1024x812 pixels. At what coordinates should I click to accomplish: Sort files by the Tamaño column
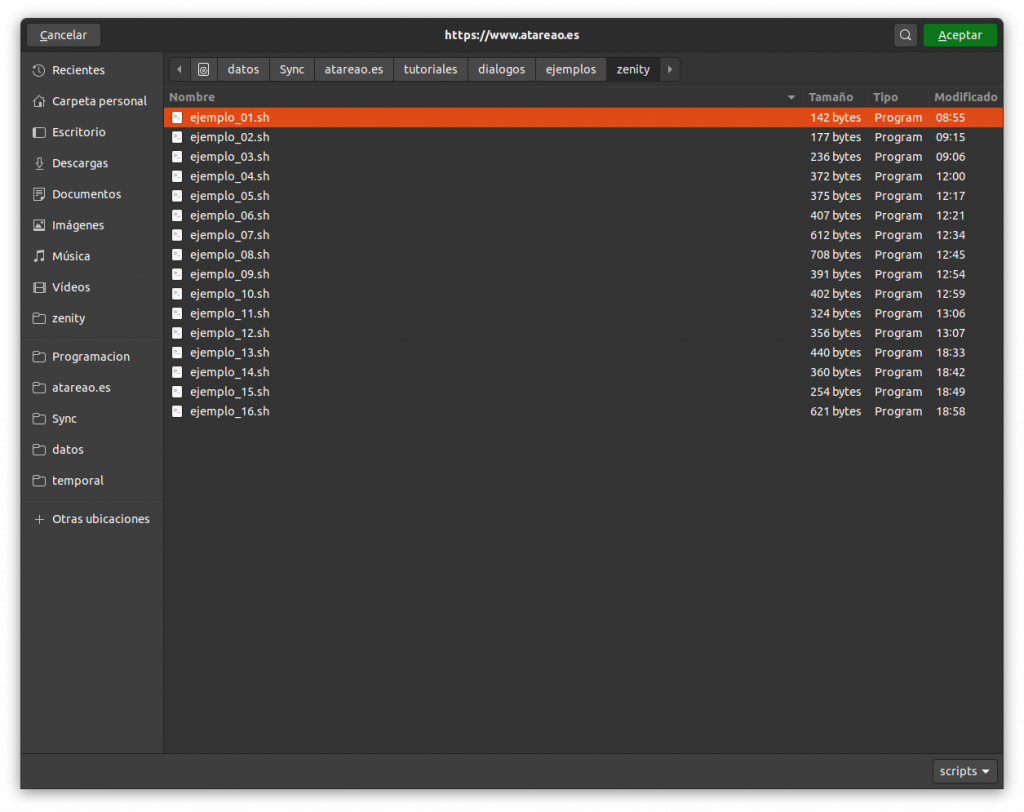click(x=831, y=97)
